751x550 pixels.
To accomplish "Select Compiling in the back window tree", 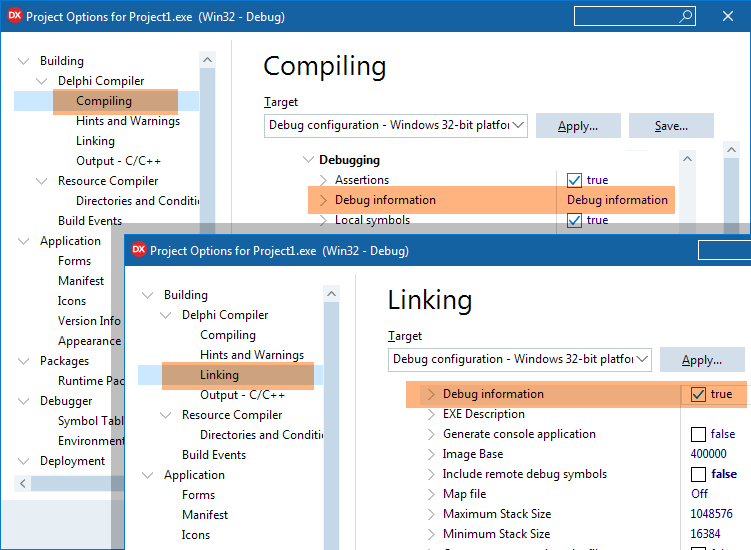I will [x=104, y=101].
